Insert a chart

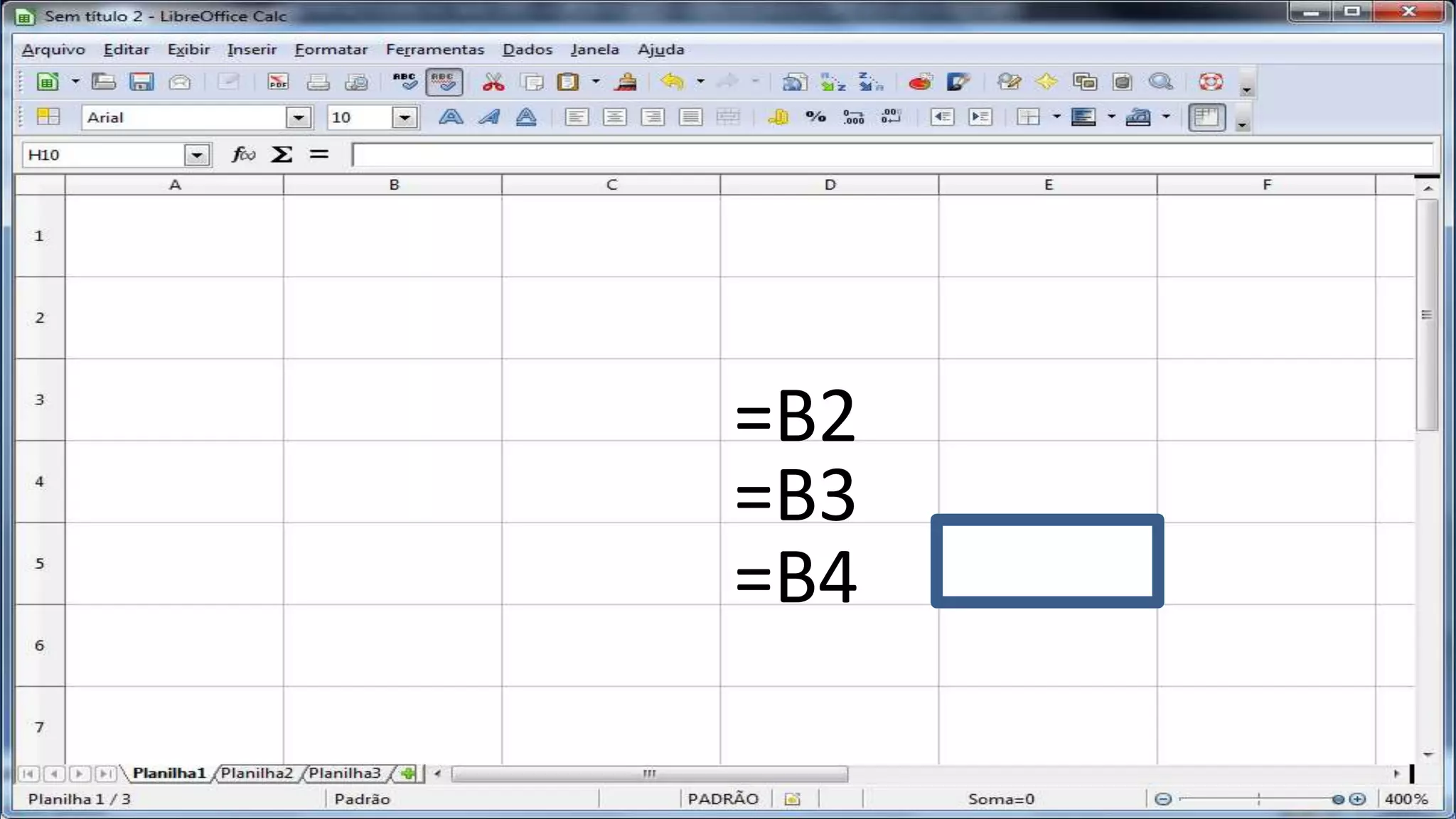click(920, 82)
